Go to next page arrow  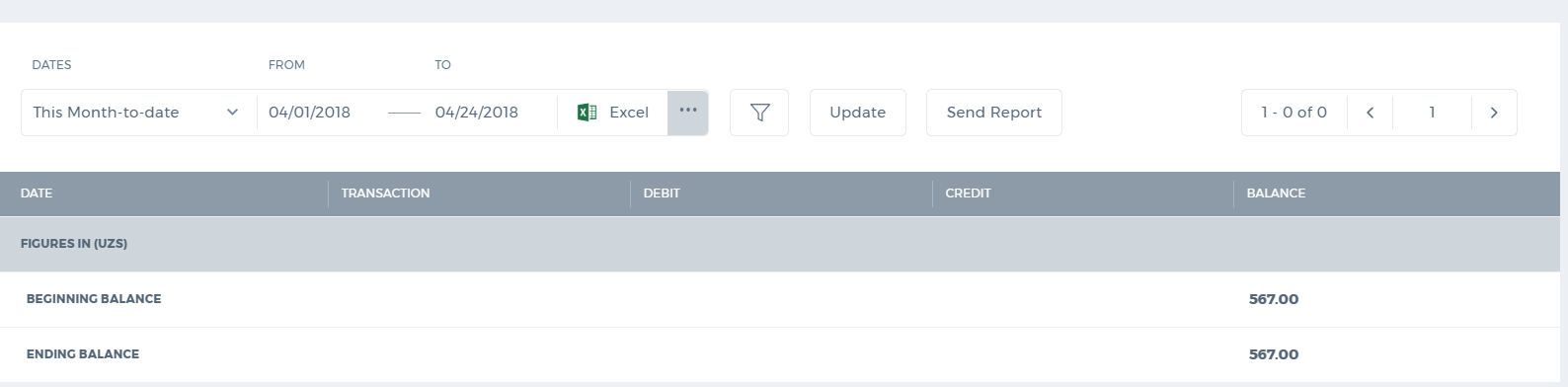coord(1494,113)
